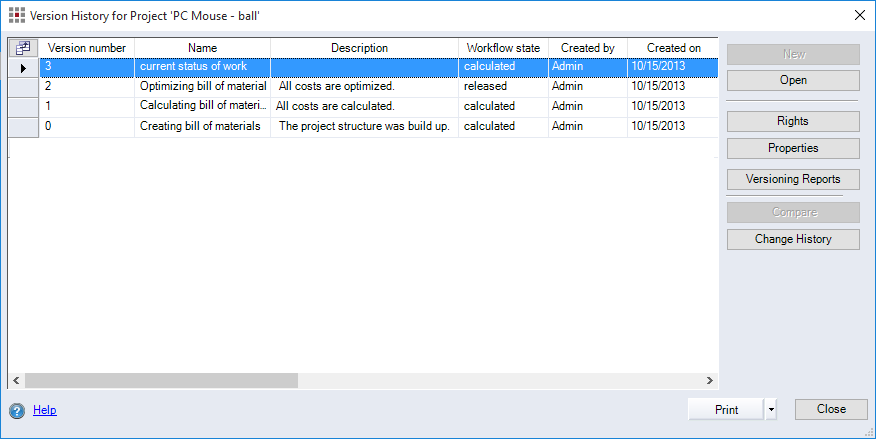
Task: Click the application icon in title bar
Action: click(16, 14)
